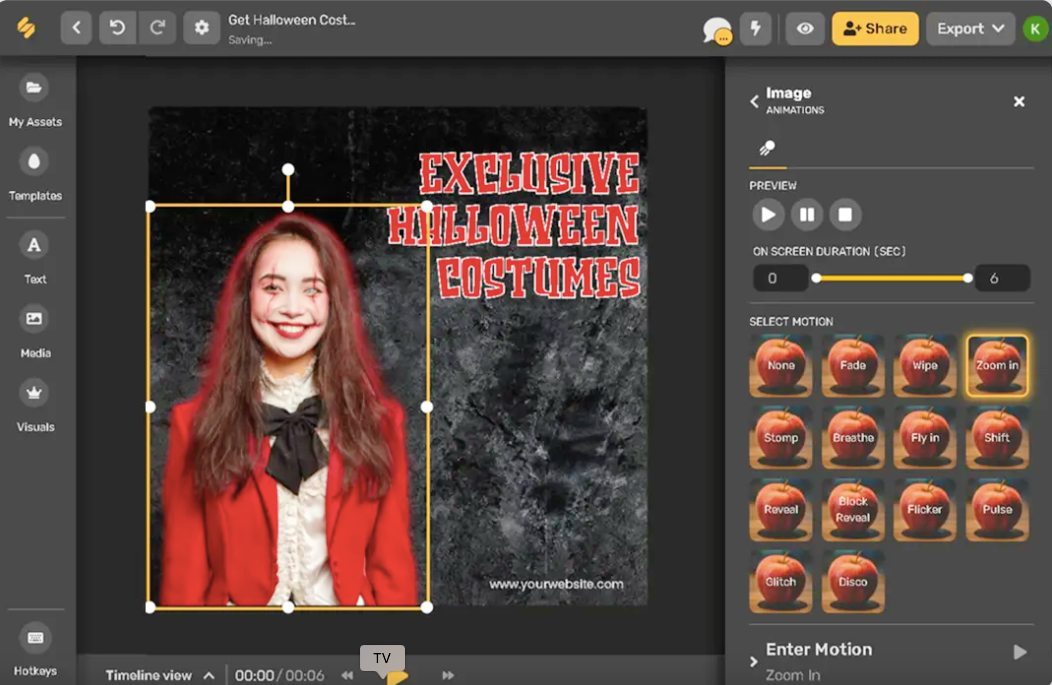The width and height of the screenshot is (1052, 685).
Task: Collapse the Timeline view panel
Action: pos(208,674)
